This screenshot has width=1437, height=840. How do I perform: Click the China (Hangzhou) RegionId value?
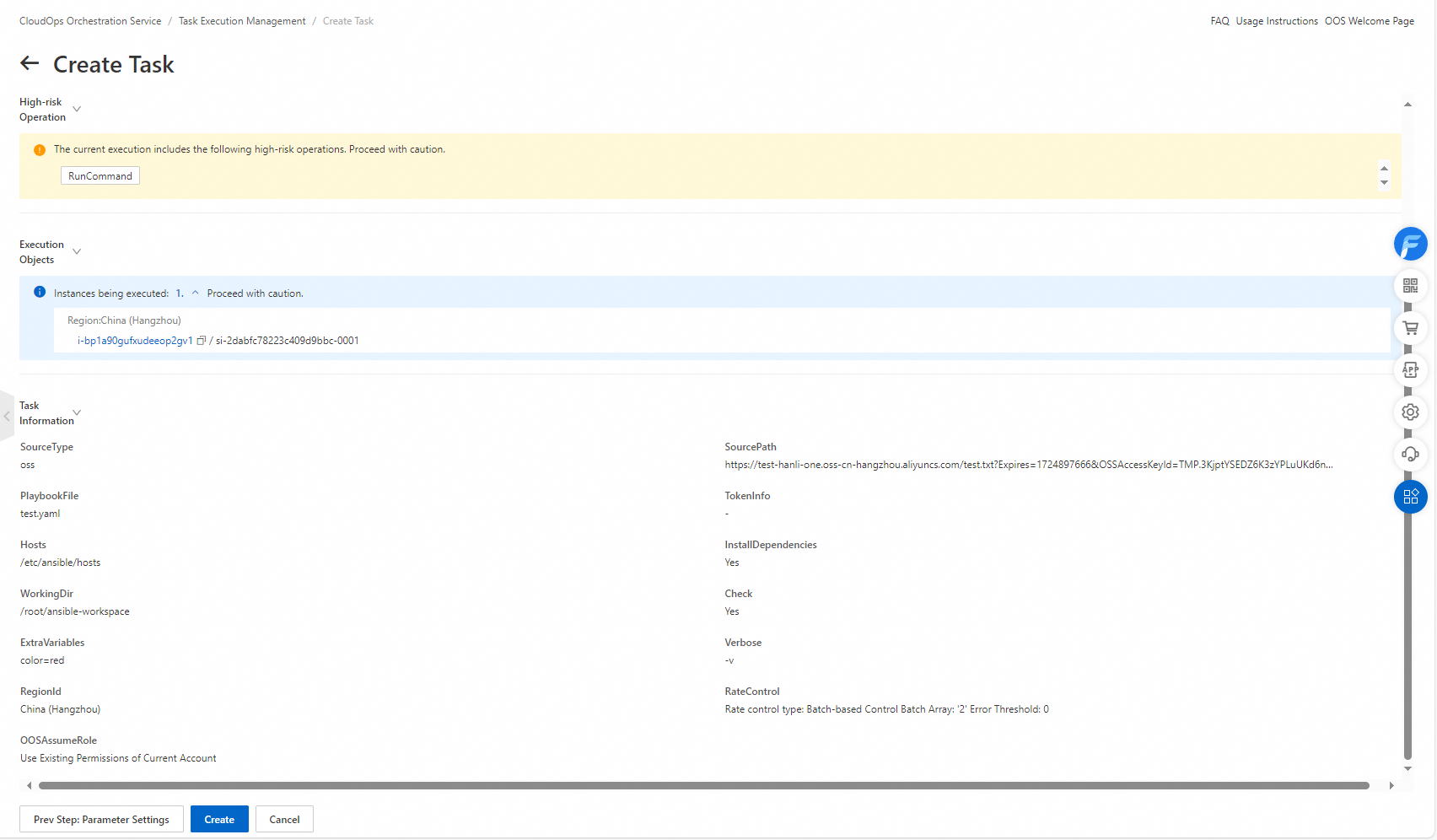60,709
